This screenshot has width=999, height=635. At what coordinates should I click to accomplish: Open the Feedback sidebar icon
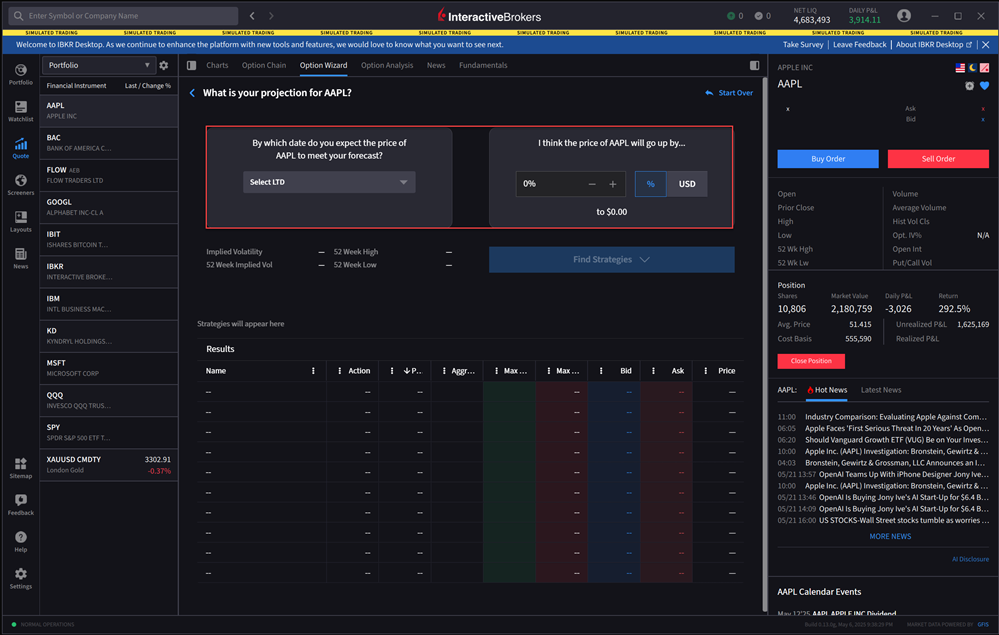[x=20, y=505]
